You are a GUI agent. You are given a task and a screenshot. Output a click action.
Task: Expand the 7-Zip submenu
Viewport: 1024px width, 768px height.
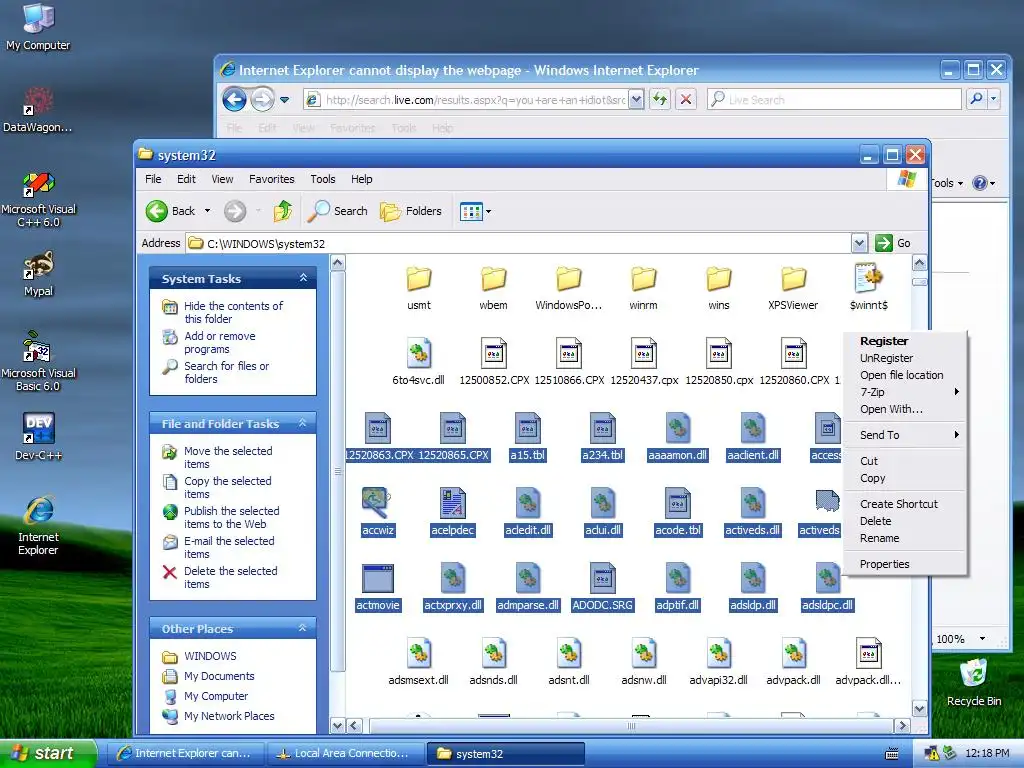coord(904,392)
